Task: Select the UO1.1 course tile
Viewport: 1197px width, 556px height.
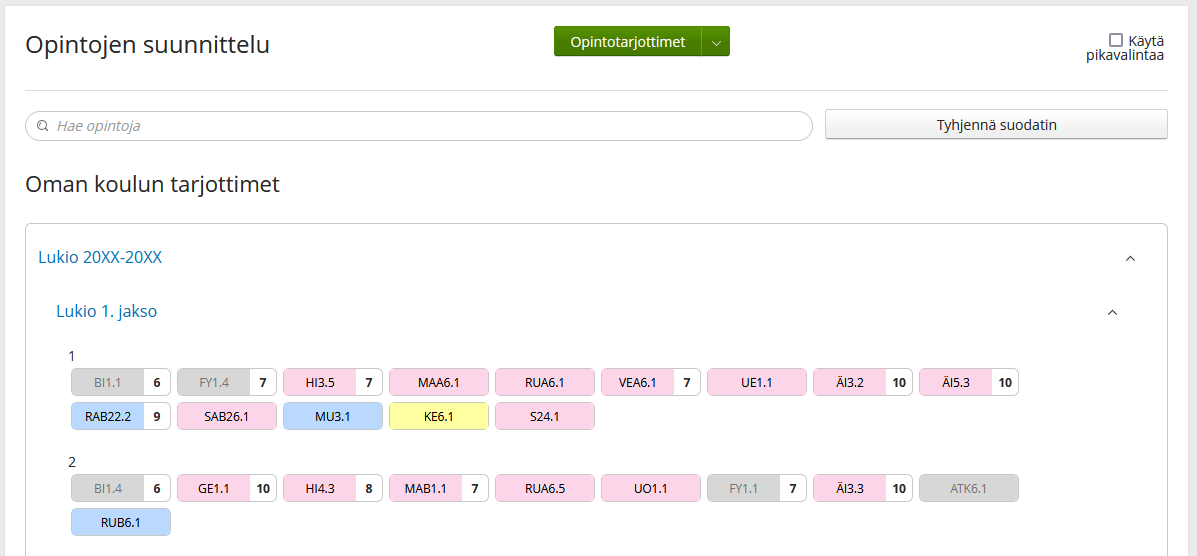Action: (x=651, y=488)
